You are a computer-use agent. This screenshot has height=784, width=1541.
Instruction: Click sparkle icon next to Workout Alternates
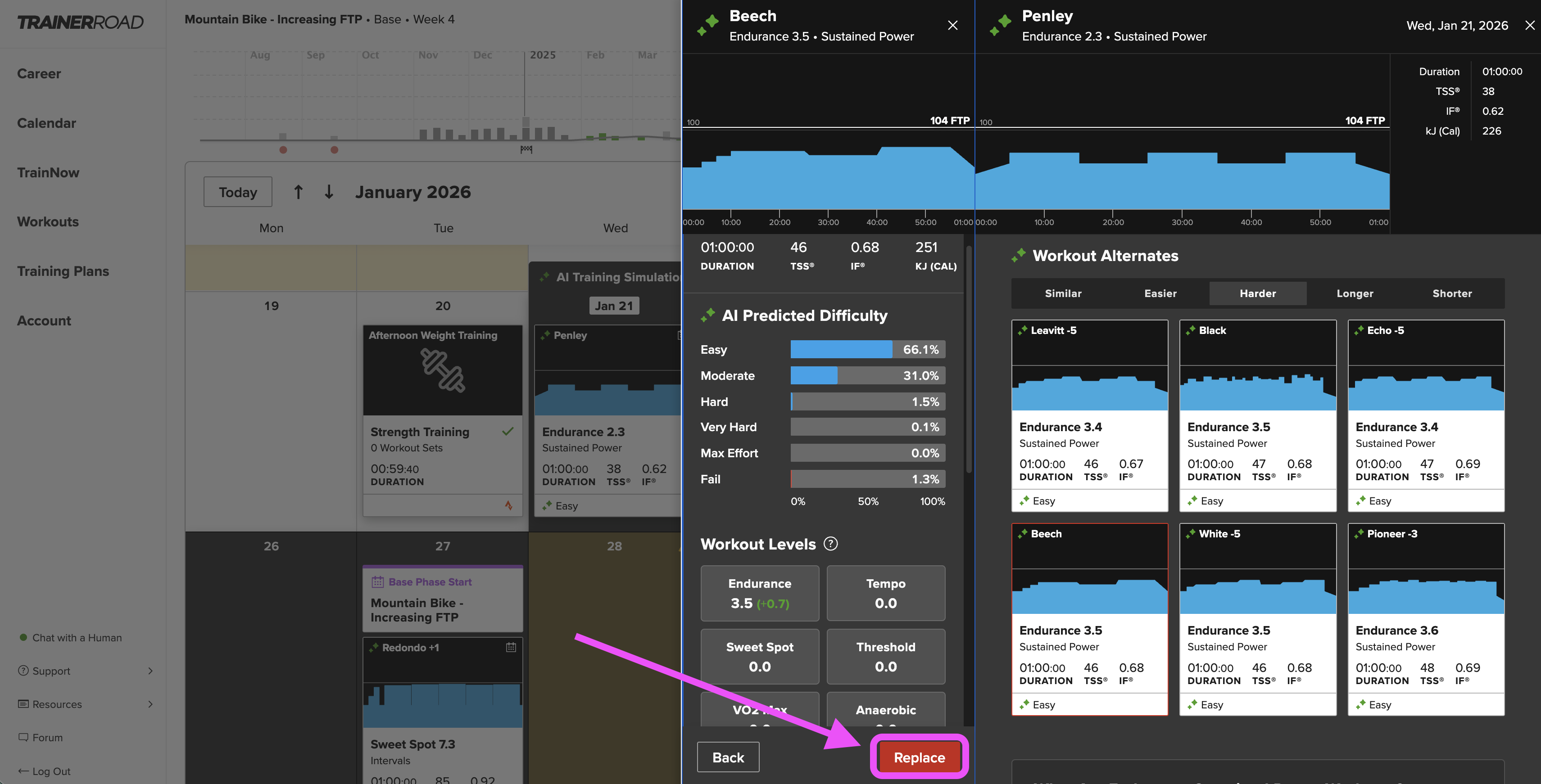tap(1019, 255)
